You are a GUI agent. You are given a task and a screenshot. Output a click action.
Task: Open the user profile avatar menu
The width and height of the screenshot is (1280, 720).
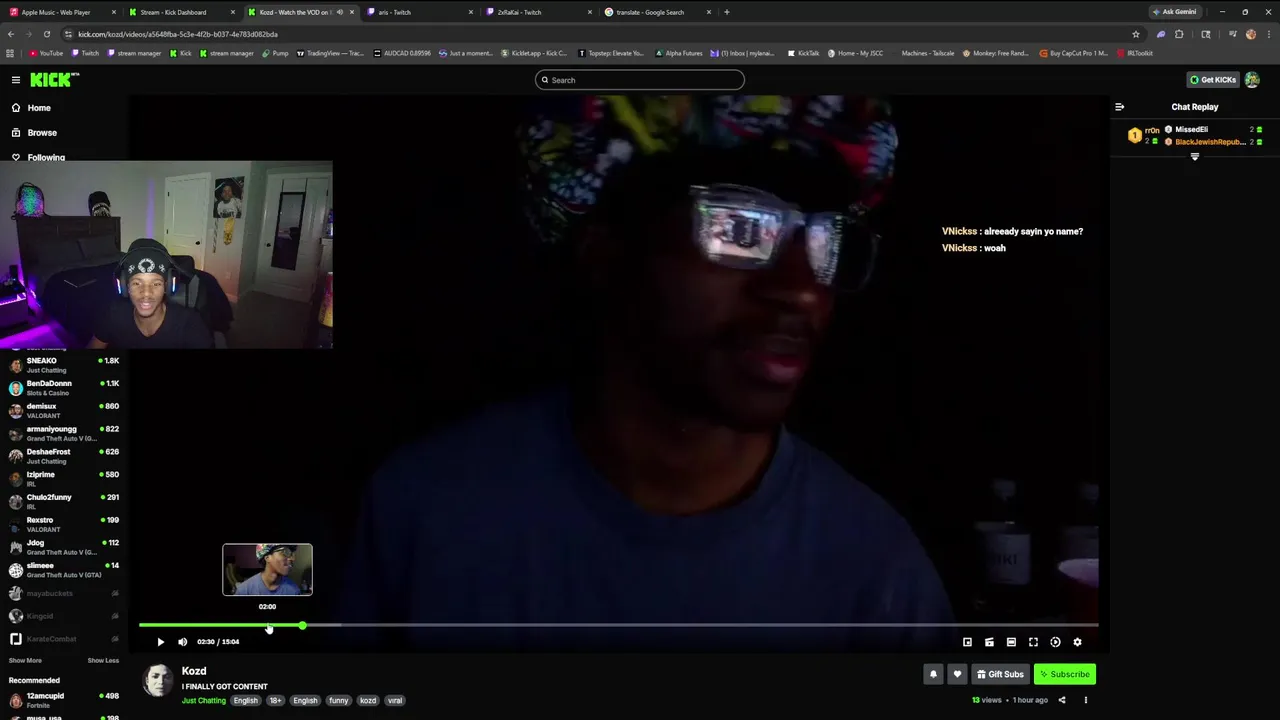pos(1252,80)
